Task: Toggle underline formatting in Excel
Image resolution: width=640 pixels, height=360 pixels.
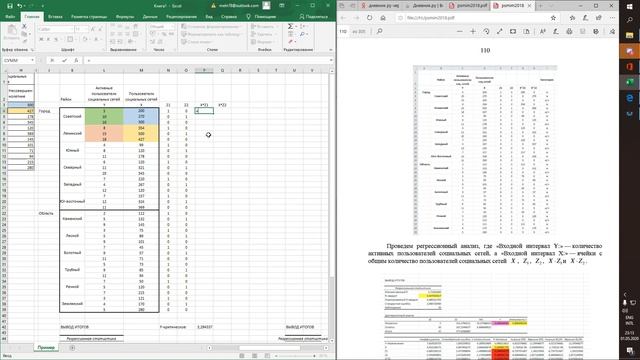Action: pos(56,39)
